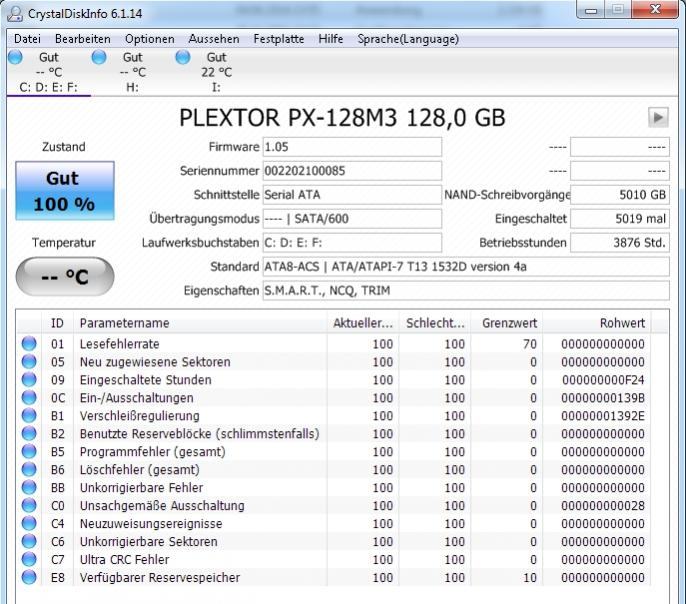Click the Übertragungsmodus field SATA/600
Viewport: 686px width, 604px height.
[x=352, y=219]
